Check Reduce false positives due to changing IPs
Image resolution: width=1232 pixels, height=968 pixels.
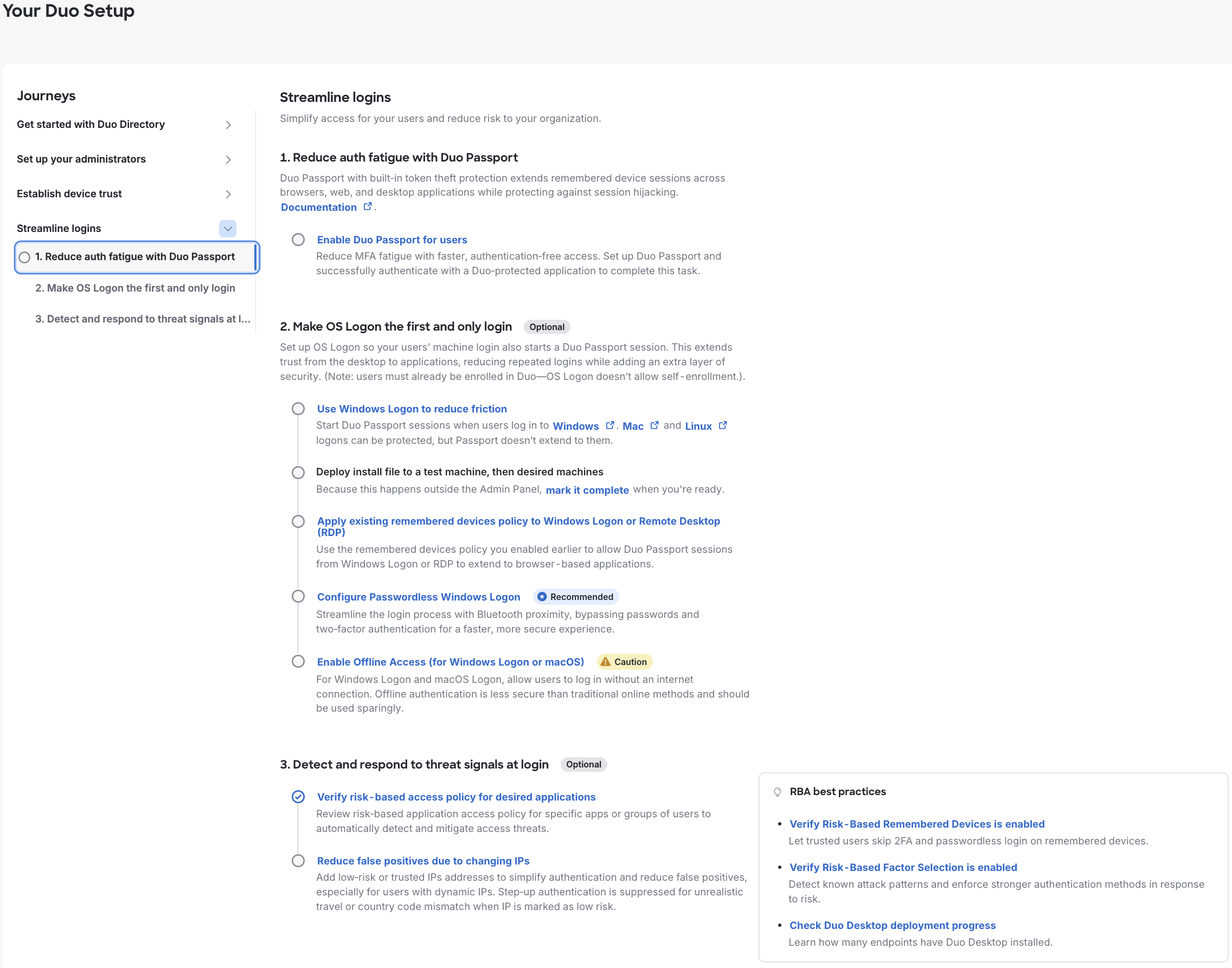coord(298,860)
